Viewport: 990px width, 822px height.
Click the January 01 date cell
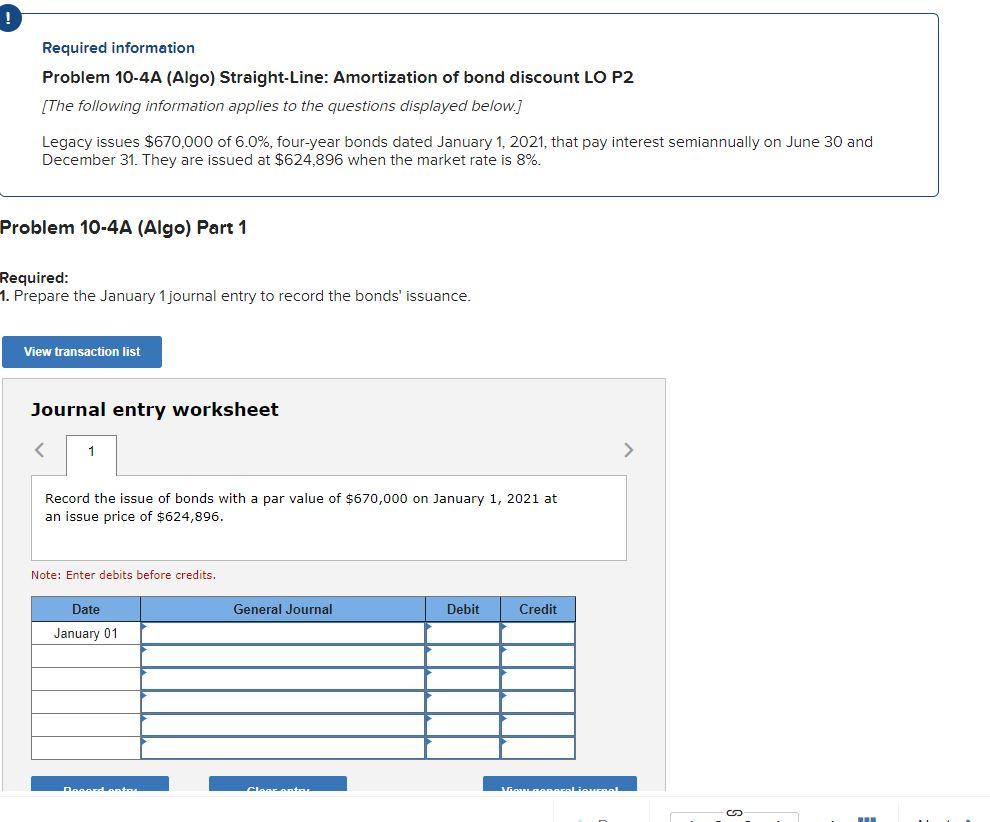pyautogui.click(x=86, y=633)
